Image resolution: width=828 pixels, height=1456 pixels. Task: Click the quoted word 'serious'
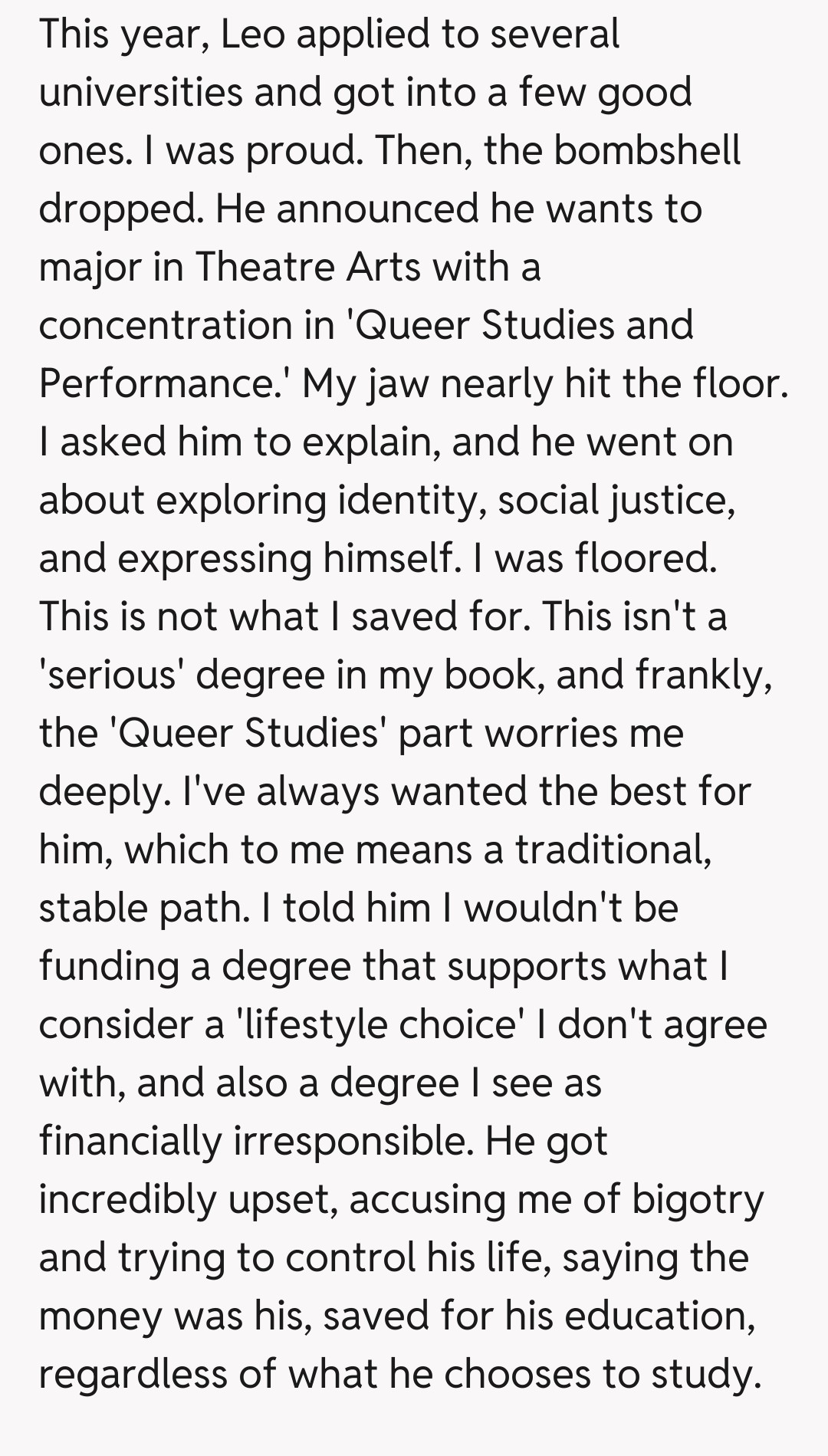point(108,675)
